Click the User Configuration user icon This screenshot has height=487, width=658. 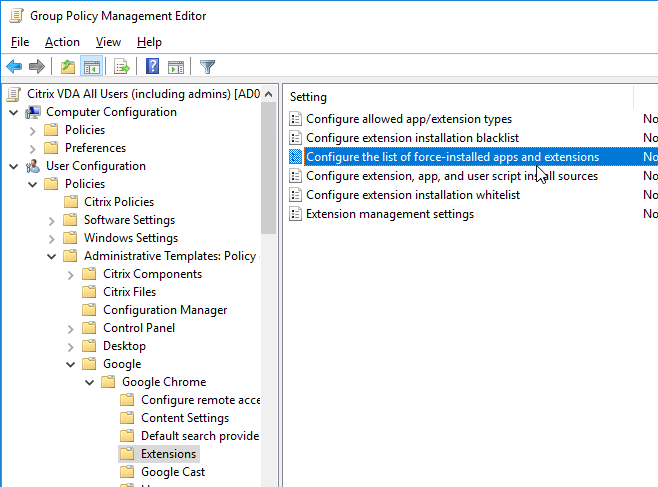[x=33, y=166]
